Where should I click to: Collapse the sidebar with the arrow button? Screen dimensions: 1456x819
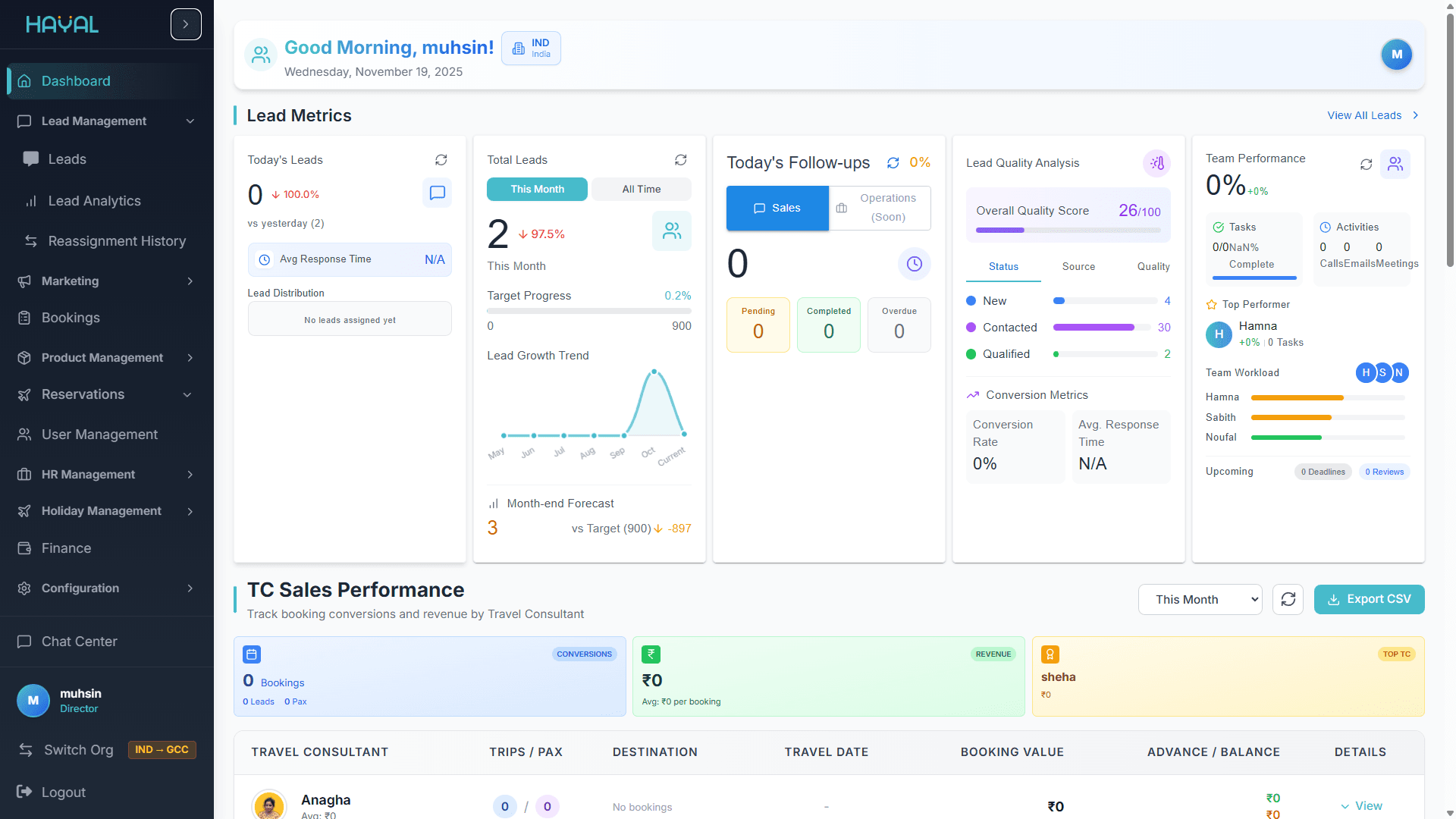tap(186, 24)
